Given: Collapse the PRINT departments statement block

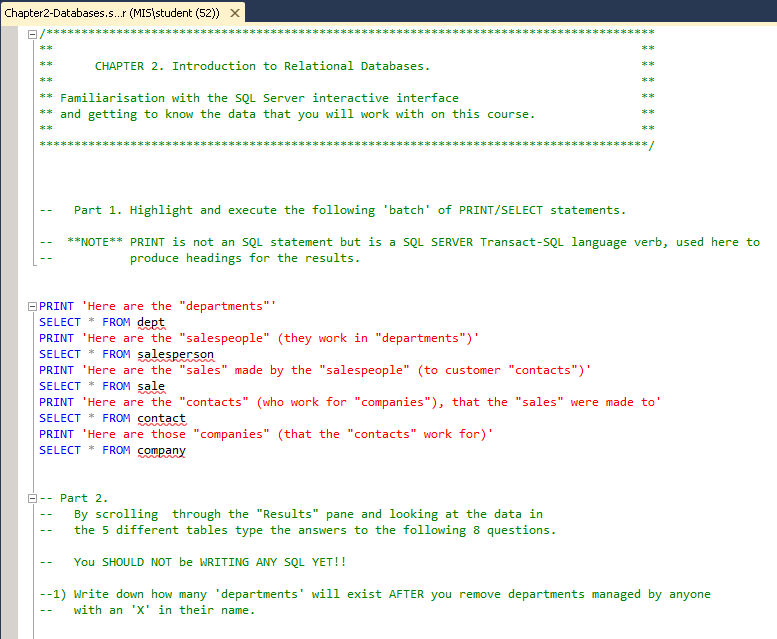Looking at the screenshot, I should point(32,306).
